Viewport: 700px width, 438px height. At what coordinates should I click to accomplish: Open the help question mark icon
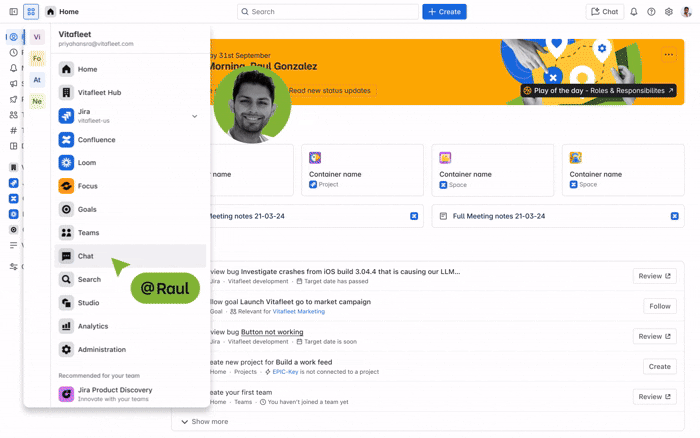[x=651, y=12]
